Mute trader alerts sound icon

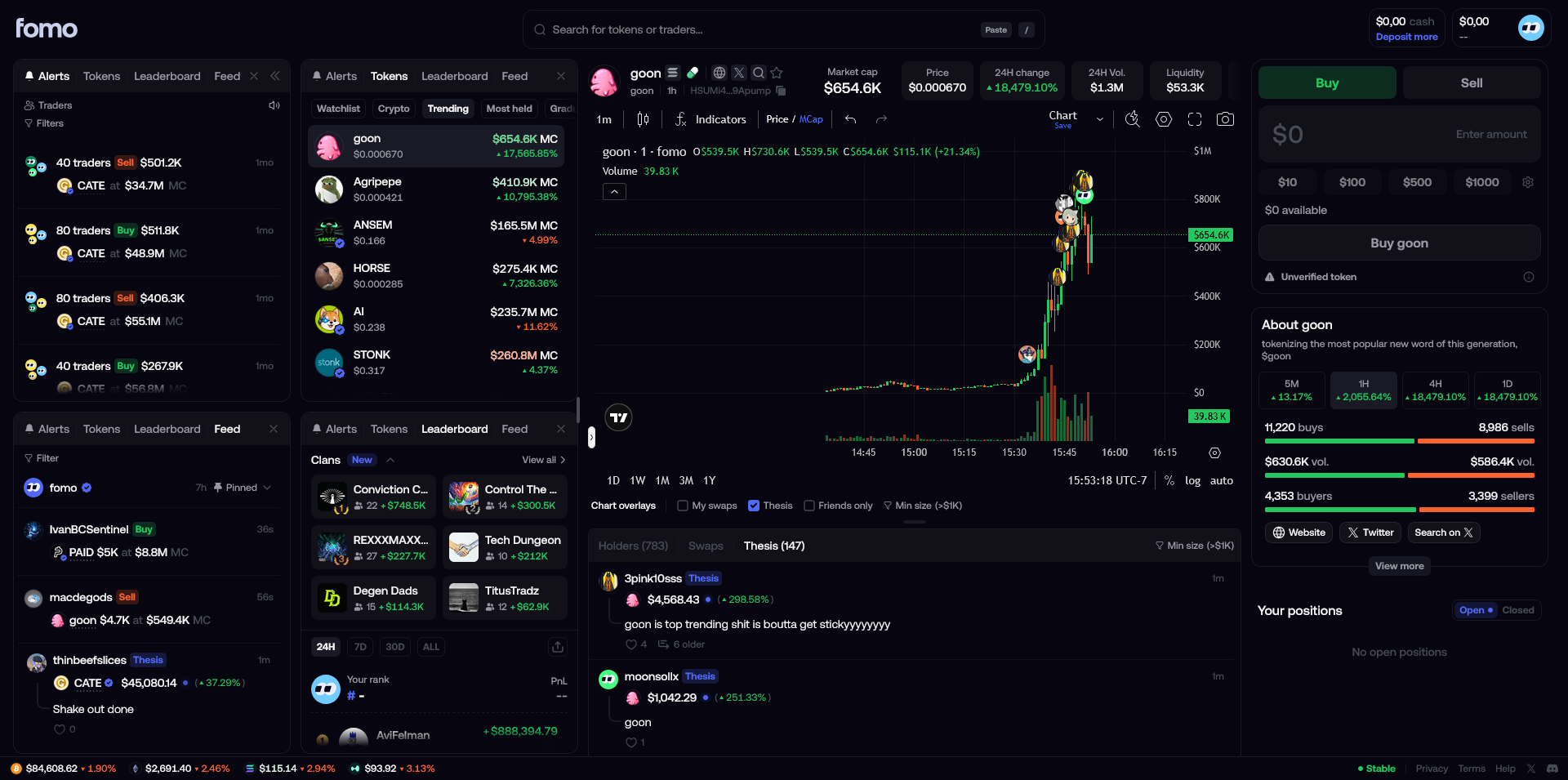click(x=274, y=105)
